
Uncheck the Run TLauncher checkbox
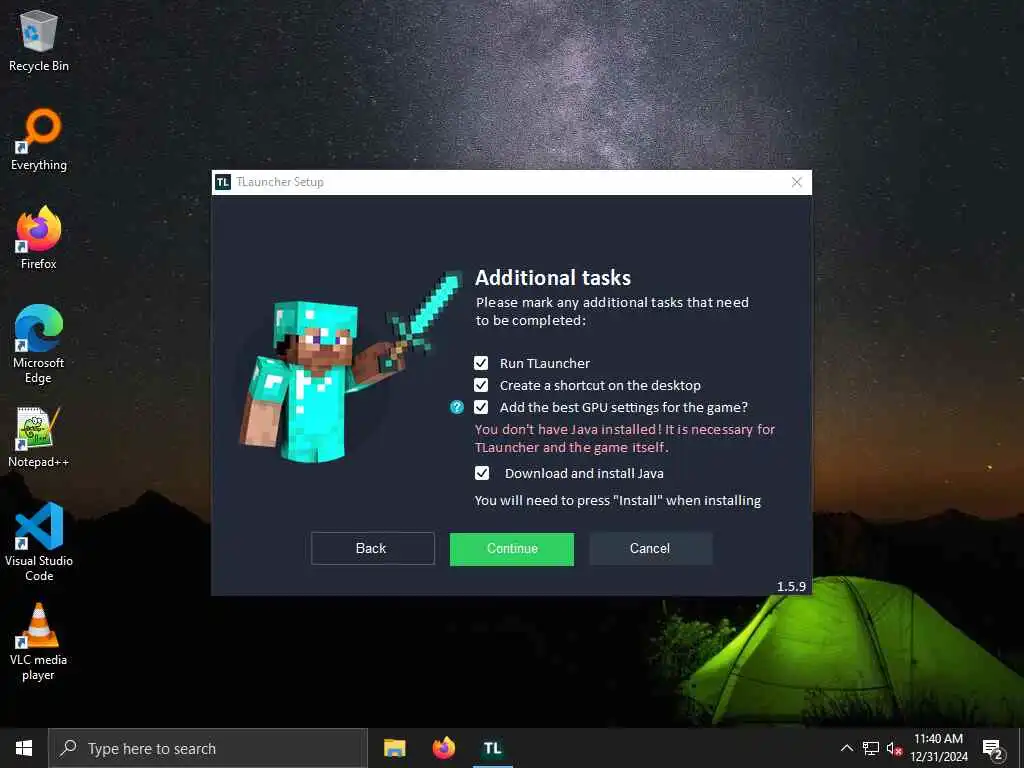tap(481, 363)
